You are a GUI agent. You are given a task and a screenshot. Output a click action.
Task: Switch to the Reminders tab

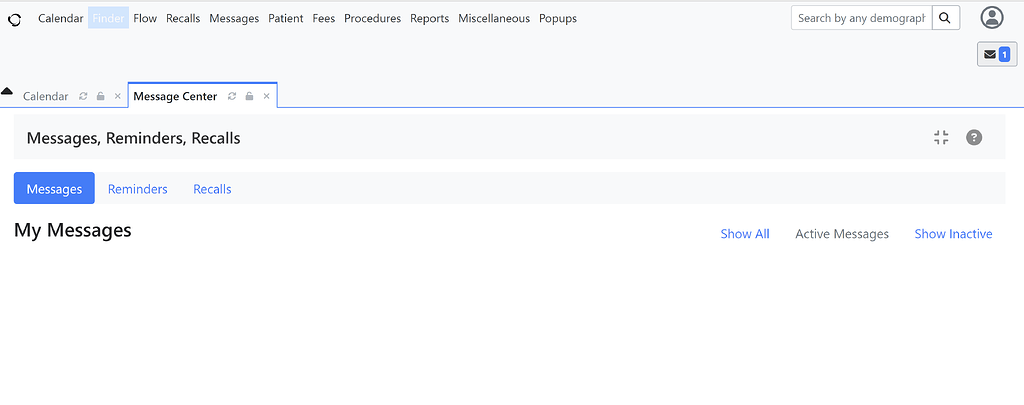click(x=137, y=189)
